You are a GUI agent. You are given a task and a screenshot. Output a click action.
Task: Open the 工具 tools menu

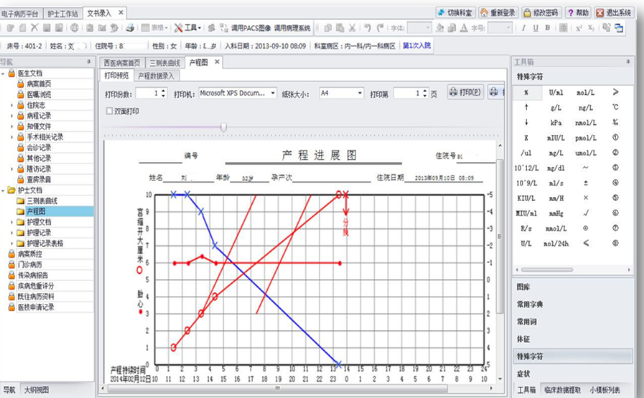tap(188, 28)
